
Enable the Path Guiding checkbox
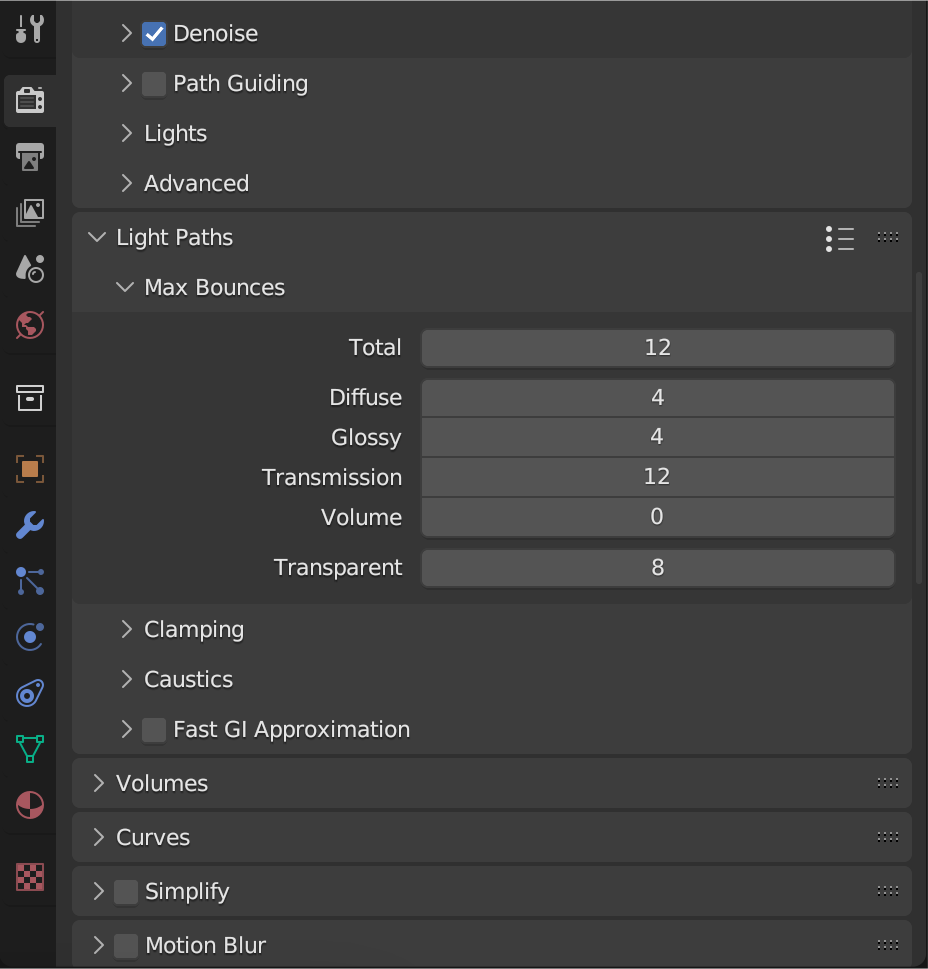(154, 84)
